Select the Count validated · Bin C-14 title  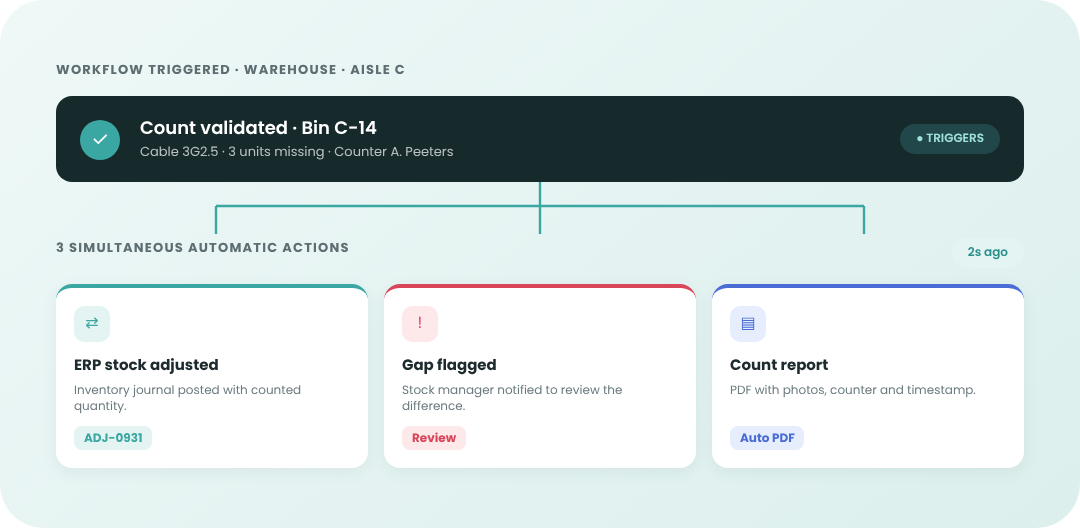coord(258,128)
